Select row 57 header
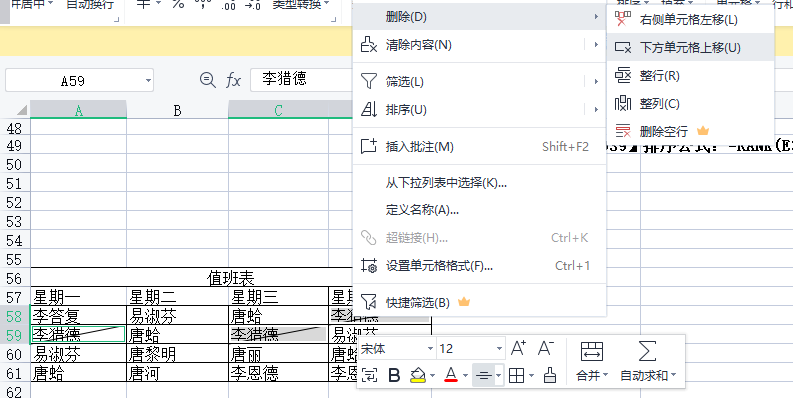The width and height of the screenshot is (793, 398). click(x=15, y=297)
